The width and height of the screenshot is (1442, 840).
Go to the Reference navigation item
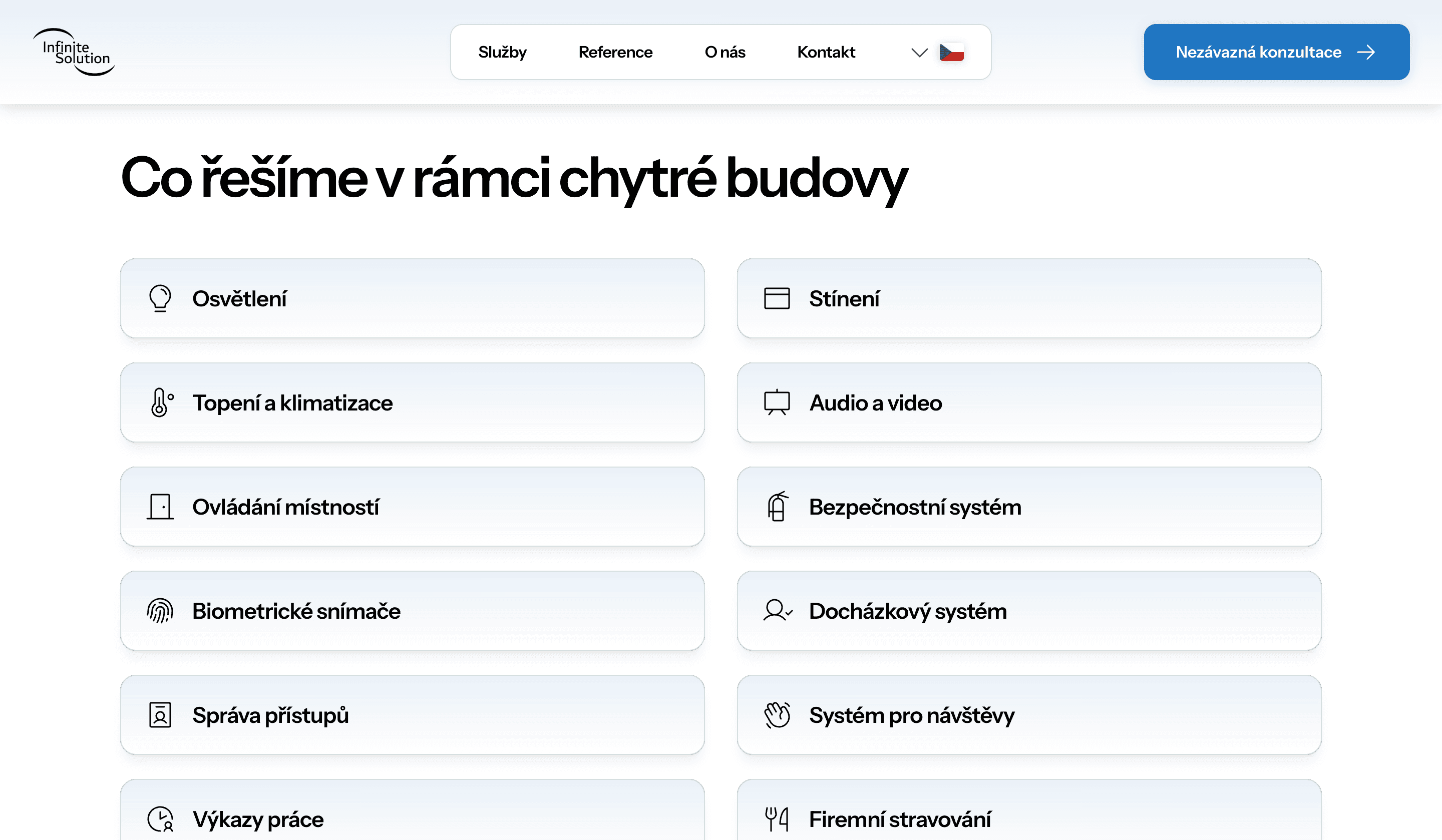615,53
